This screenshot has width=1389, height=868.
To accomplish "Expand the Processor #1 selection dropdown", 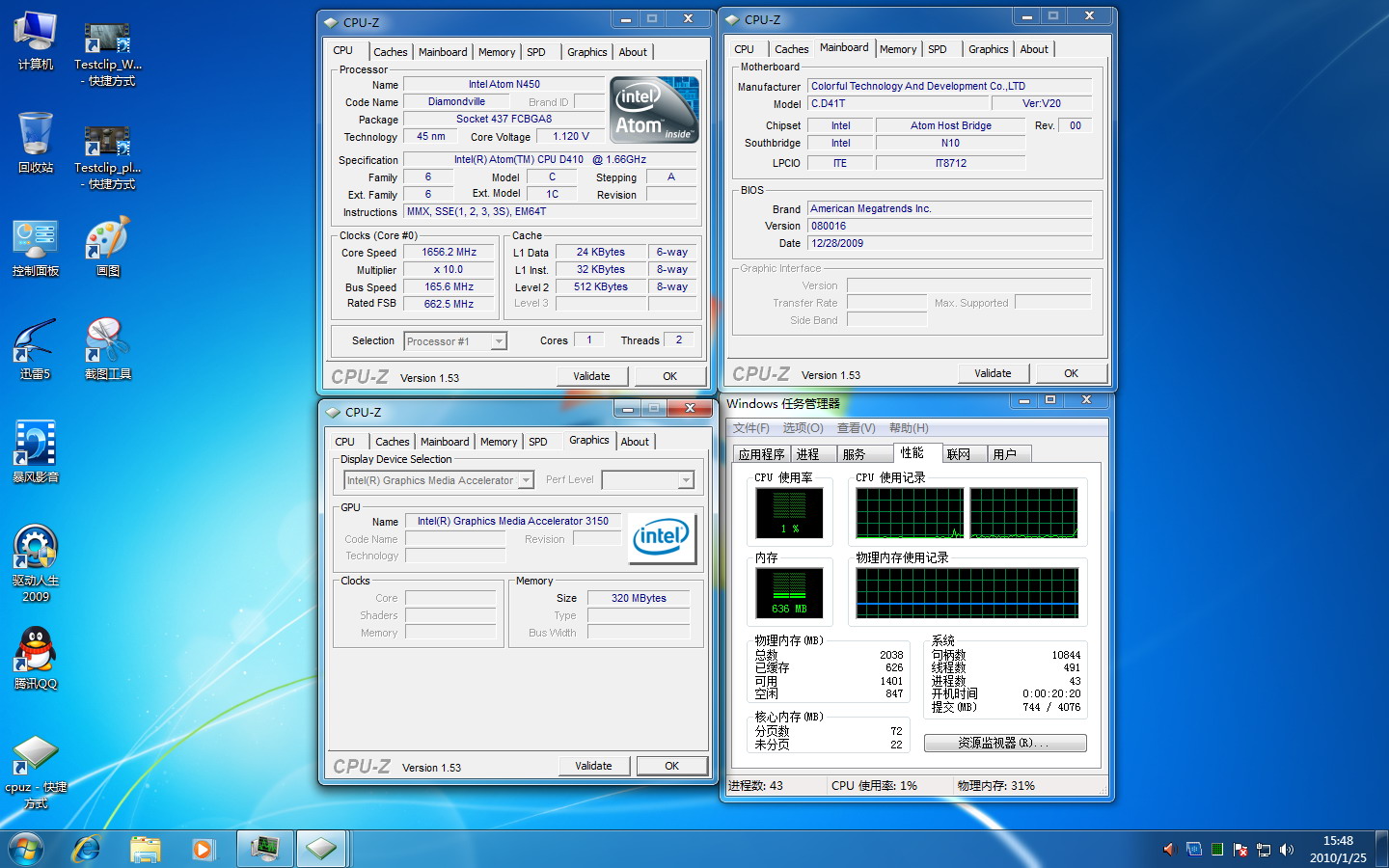I will (x=499, y=341).
